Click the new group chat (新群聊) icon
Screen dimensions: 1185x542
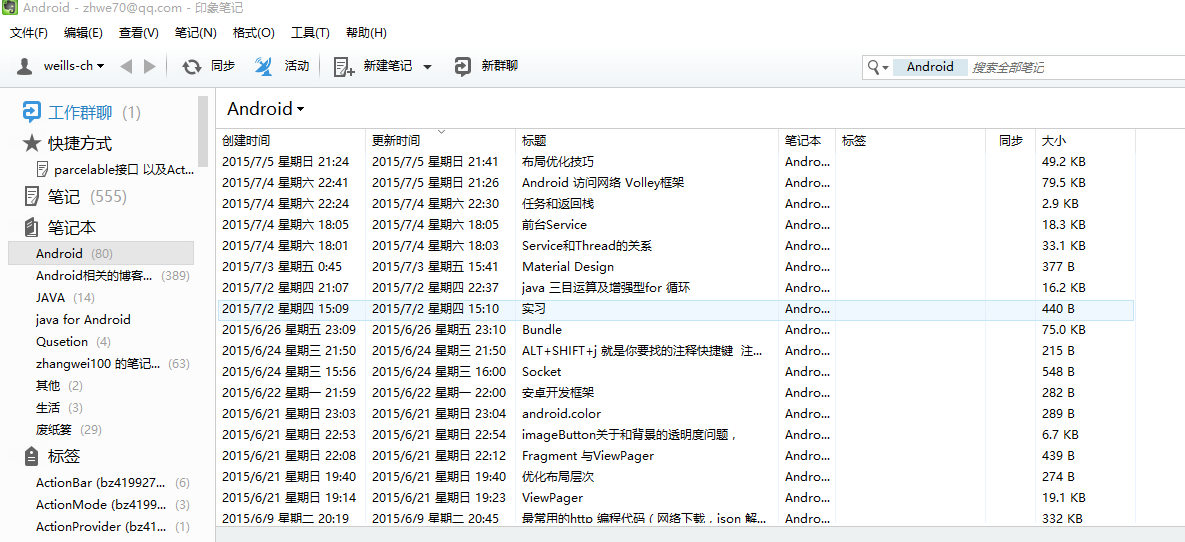click(x=463, y=67)
